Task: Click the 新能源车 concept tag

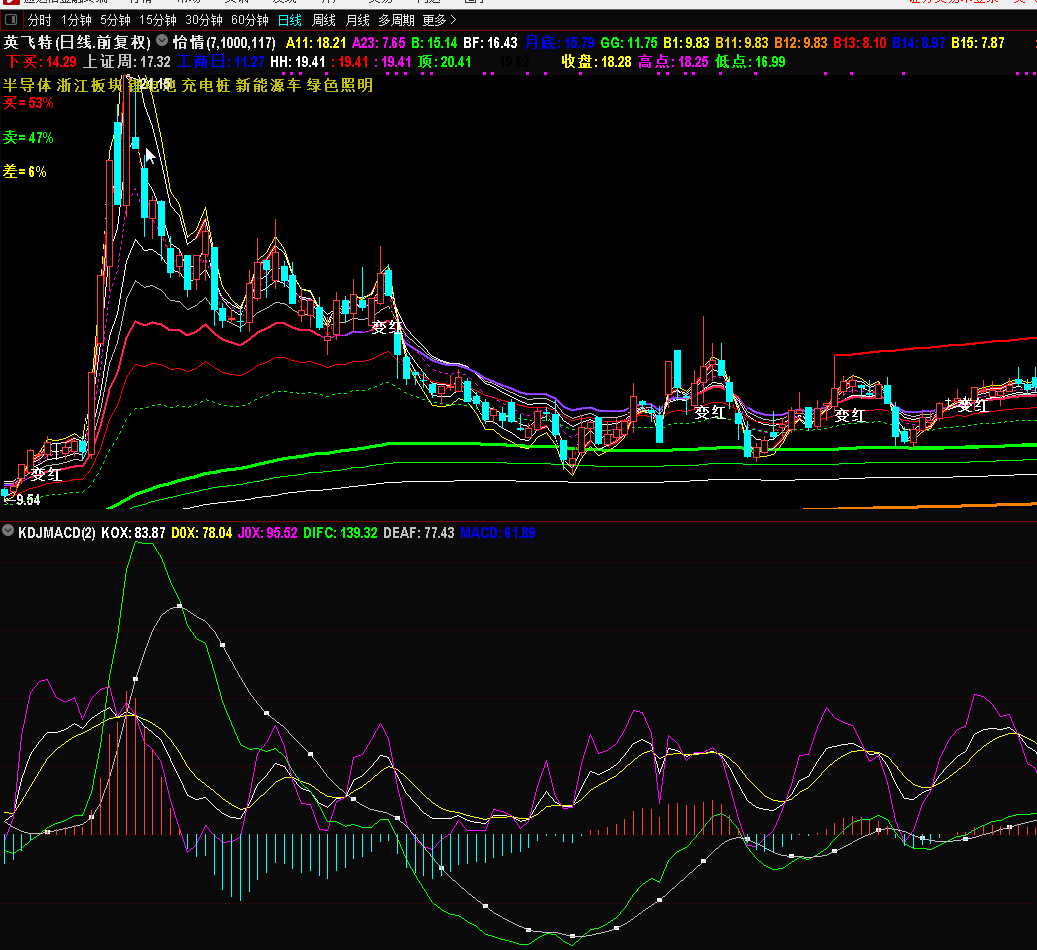Action: click(268, 85)
